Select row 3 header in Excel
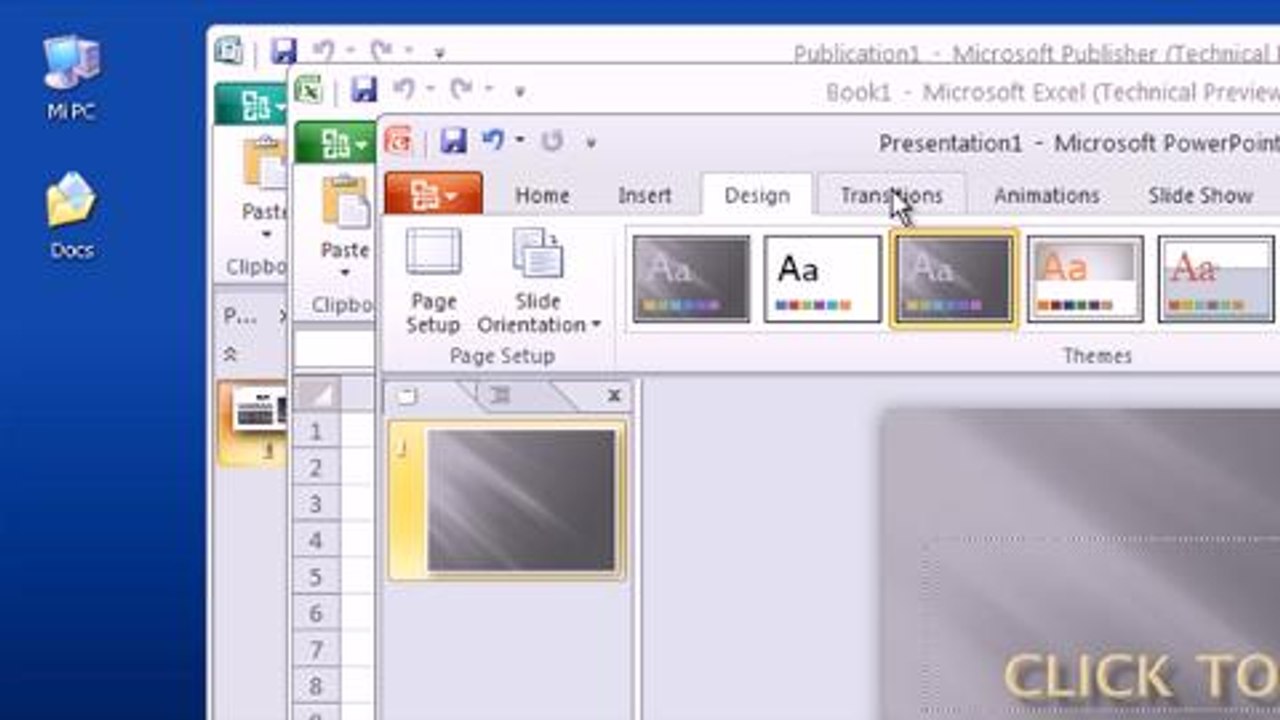The width and height of the screenshot is (1280, 720). pyautogui.click(x=316, y=504)
